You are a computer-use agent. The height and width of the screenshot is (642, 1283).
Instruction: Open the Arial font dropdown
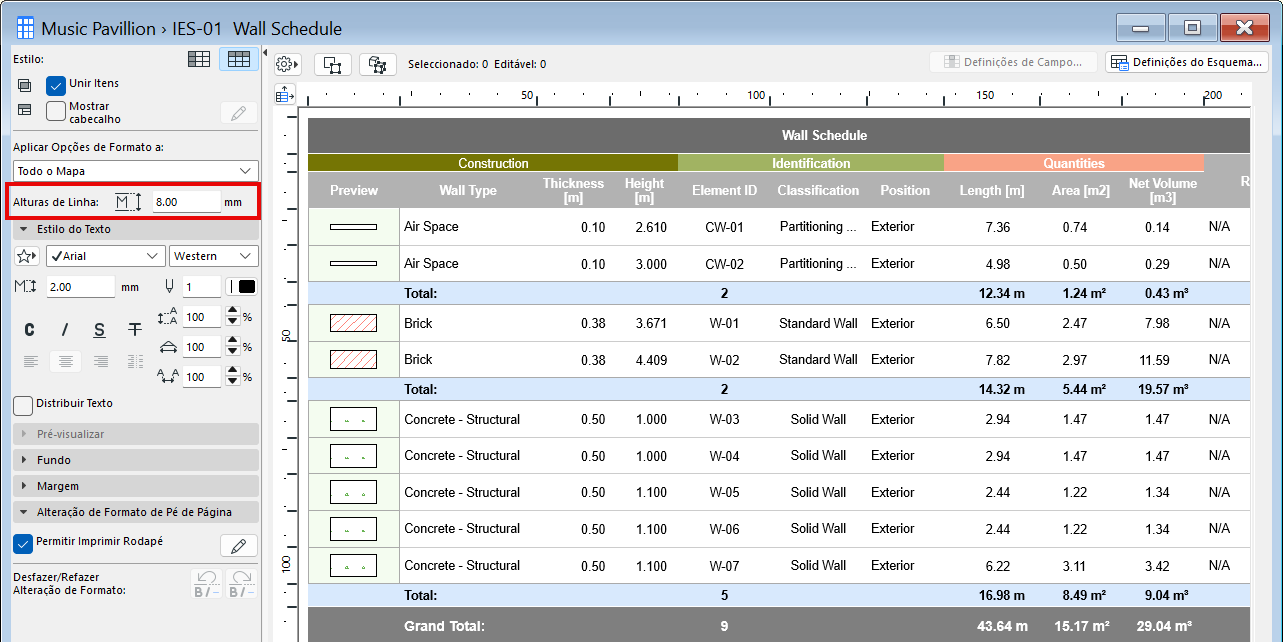click(x=106, y=256)
